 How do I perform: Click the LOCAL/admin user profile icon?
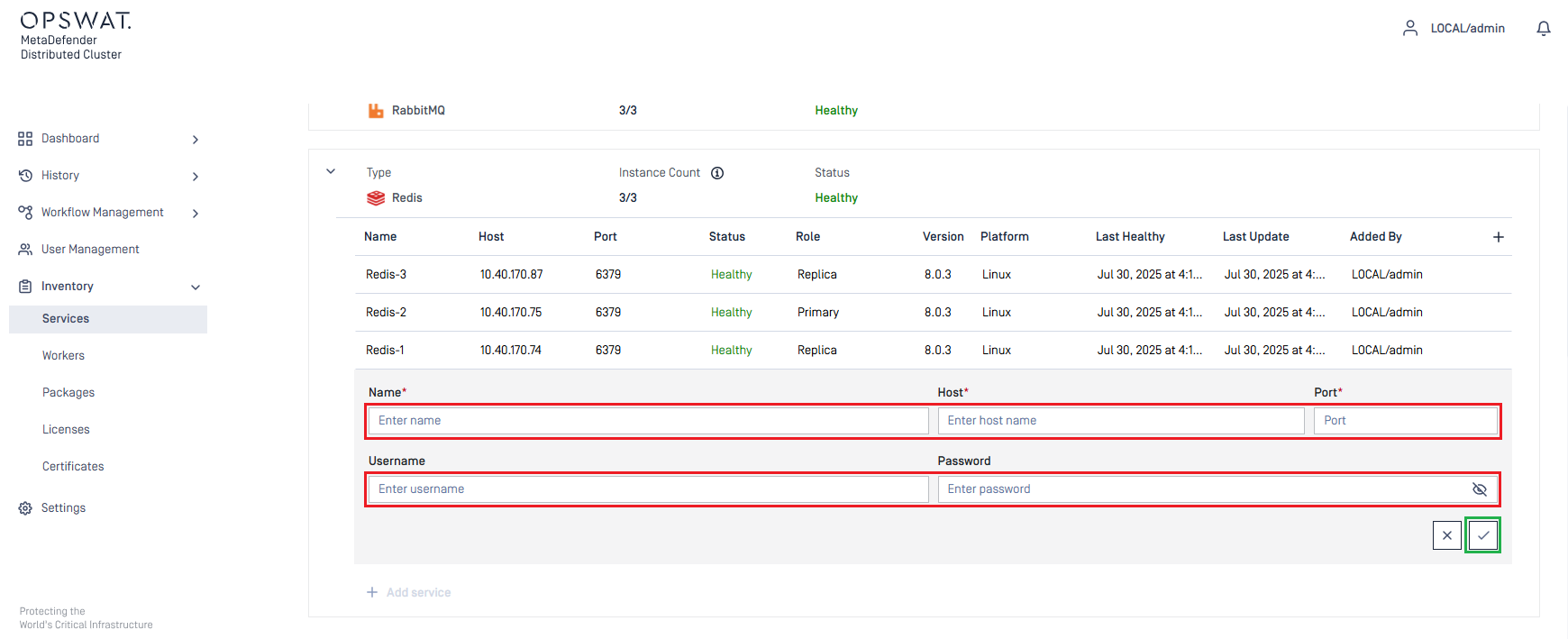(1410, 29)
